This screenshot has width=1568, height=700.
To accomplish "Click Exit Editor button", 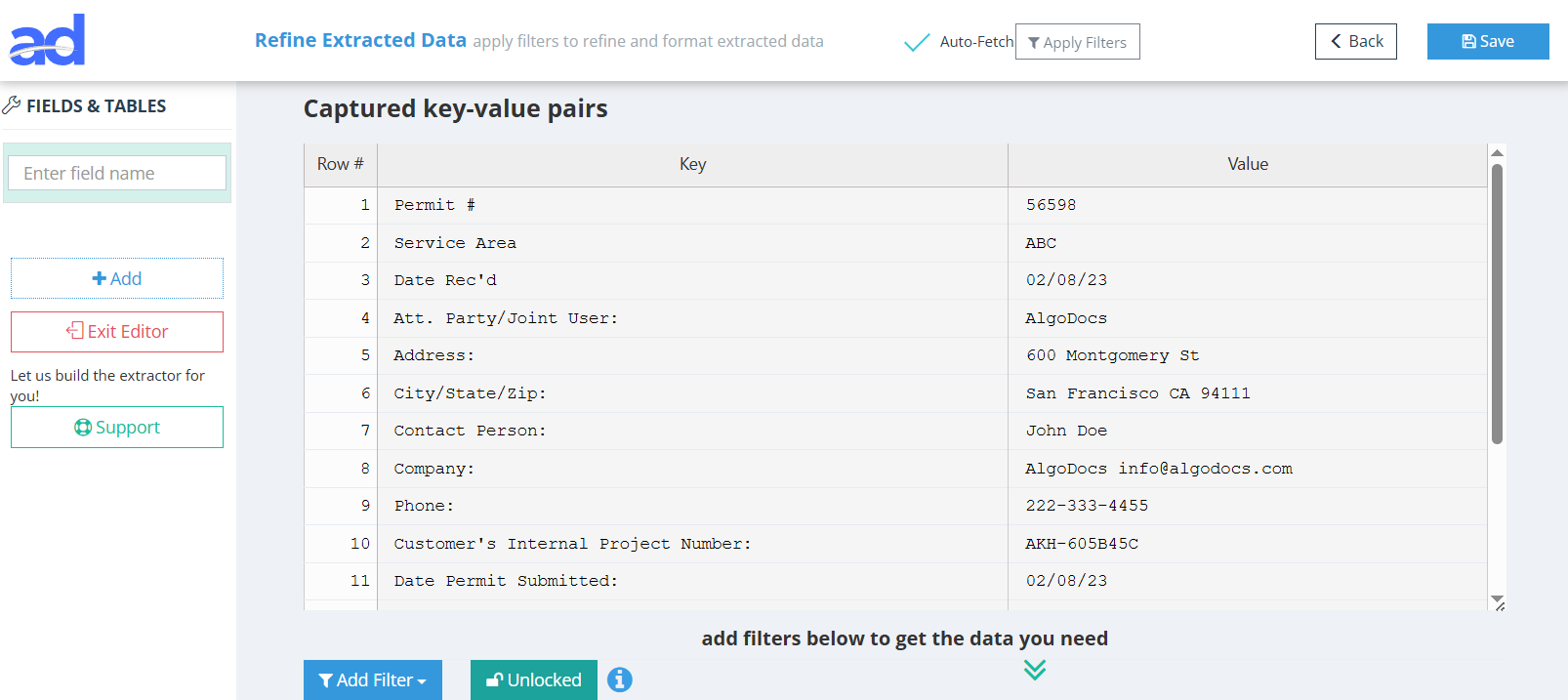I will pos(117,332).
